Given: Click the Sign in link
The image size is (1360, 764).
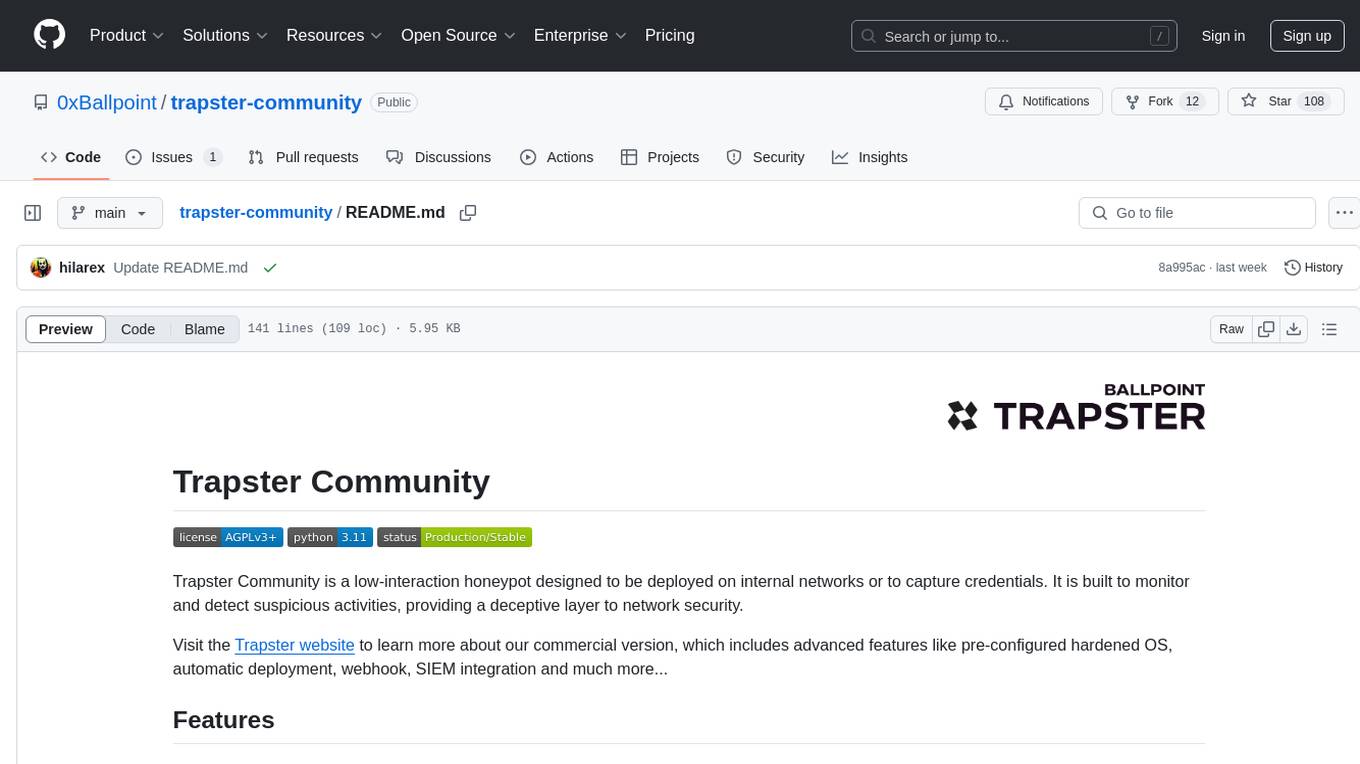Looking at the screenshot, I should pyautogui.click(x=1223, y=36).
